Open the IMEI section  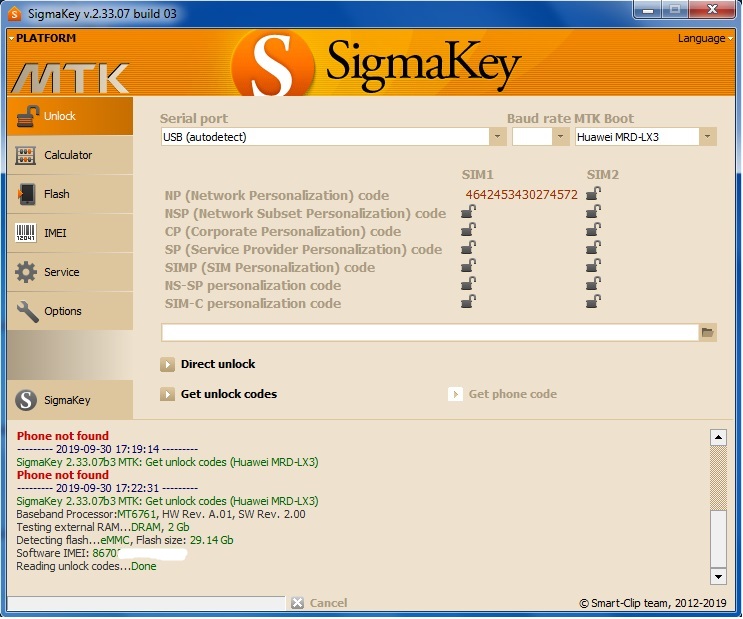point(70,233)
